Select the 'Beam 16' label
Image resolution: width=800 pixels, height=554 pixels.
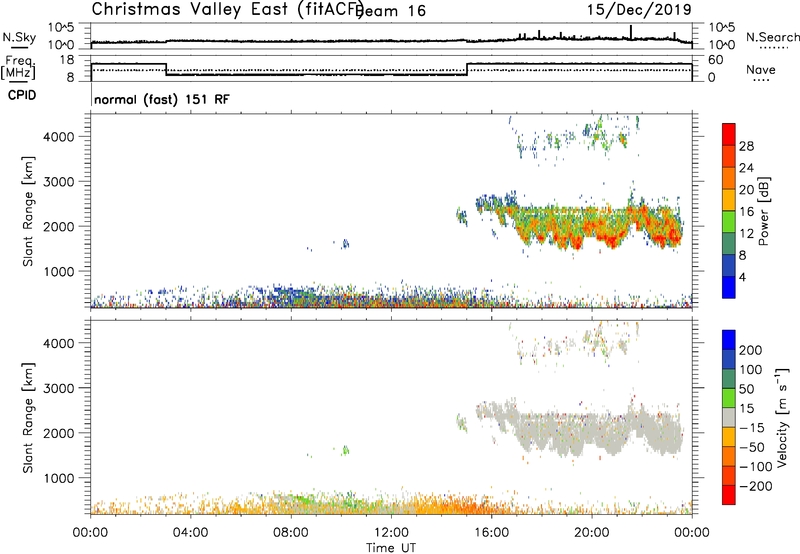pyautogui.click(x=391, y=11)
